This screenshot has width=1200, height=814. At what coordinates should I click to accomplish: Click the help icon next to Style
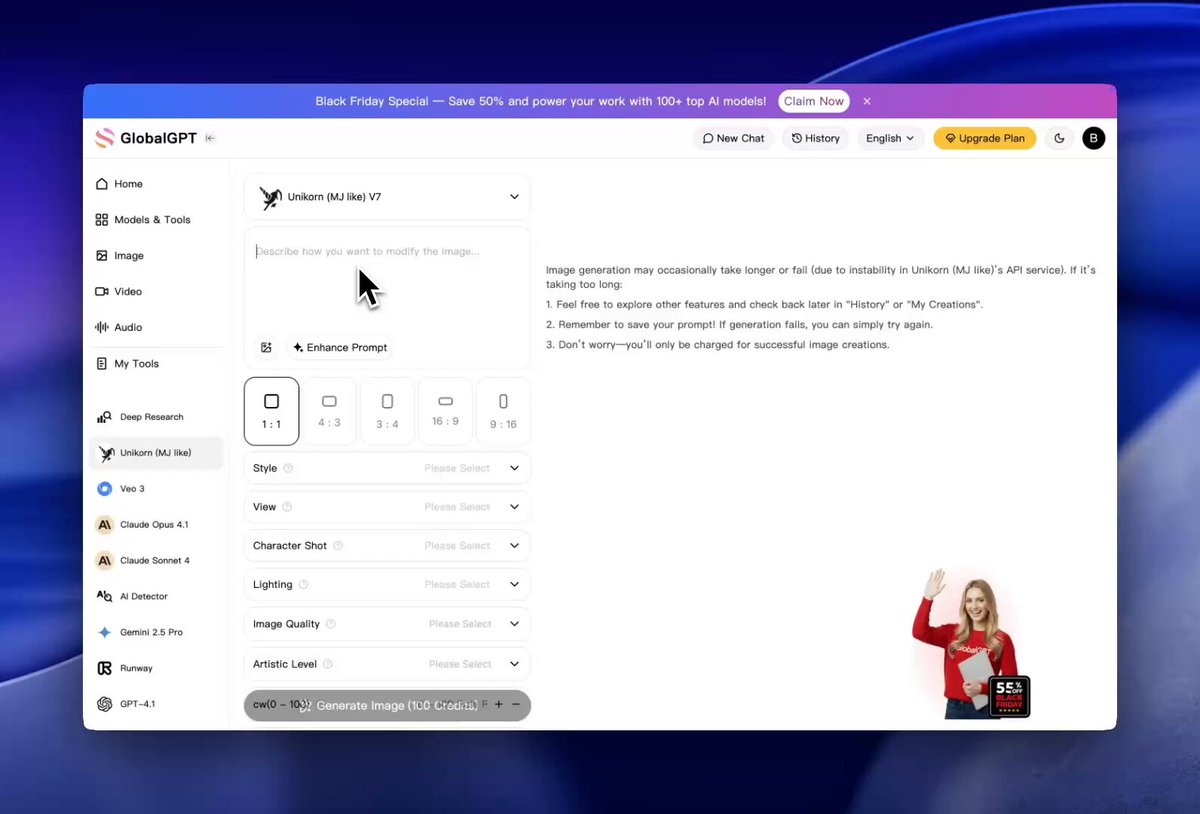pos(288,468)
